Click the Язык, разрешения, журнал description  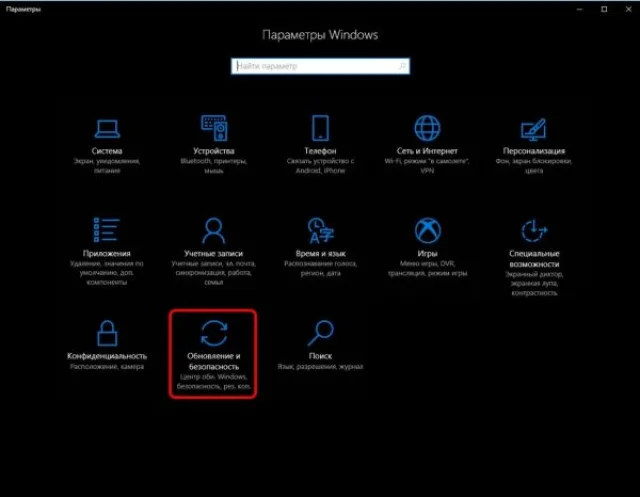point(320,366)
